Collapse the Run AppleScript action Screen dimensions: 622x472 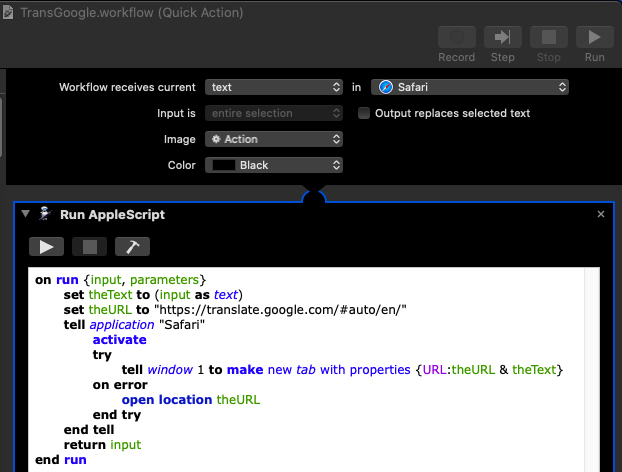click(25, 214)
